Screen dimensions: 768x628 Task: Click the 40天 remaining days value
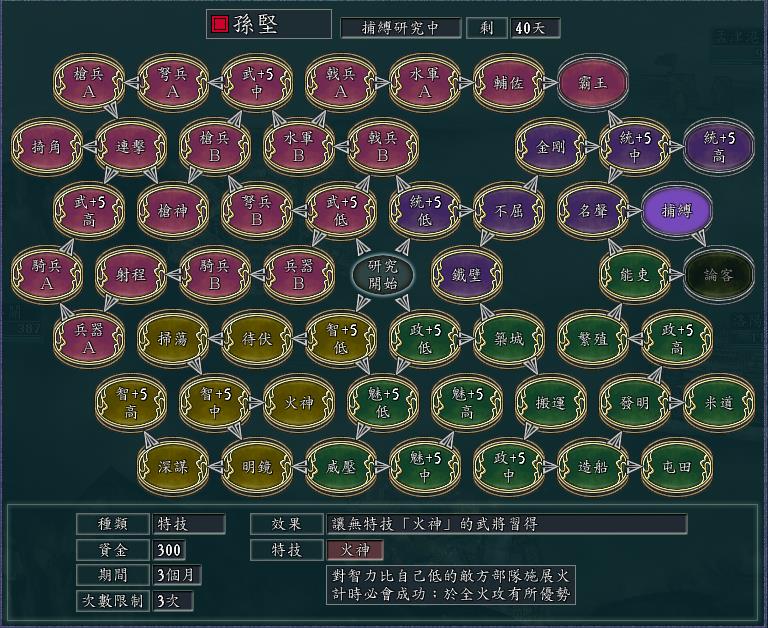(x=535, y=28)
